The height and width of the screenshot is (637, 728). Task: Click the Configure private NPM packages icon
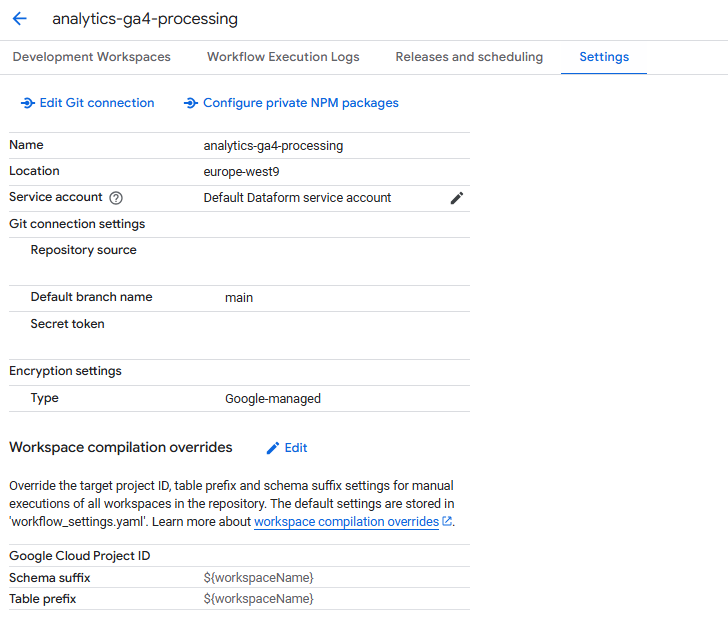point(191,103)
